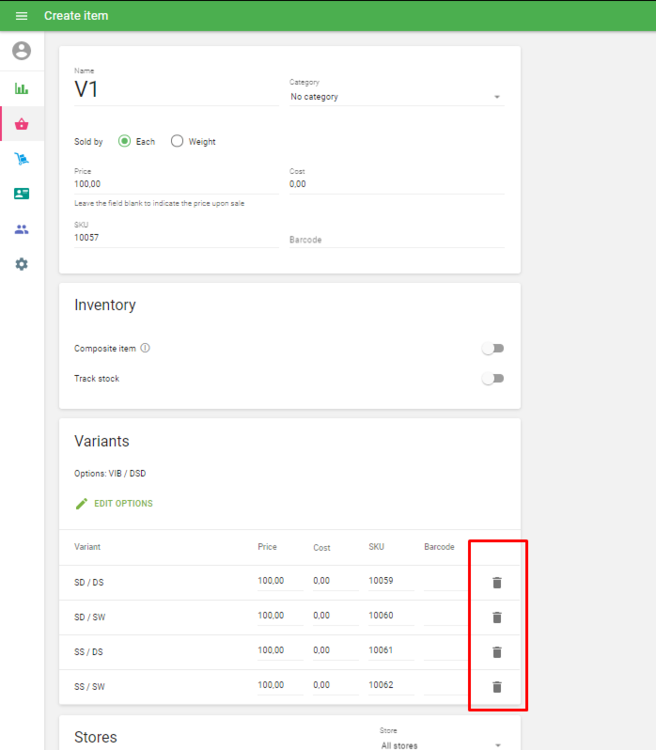The width and height of the screenshot is (656, 750).
Task: Delete the SS / SW variant
Action: coord(497,687)
